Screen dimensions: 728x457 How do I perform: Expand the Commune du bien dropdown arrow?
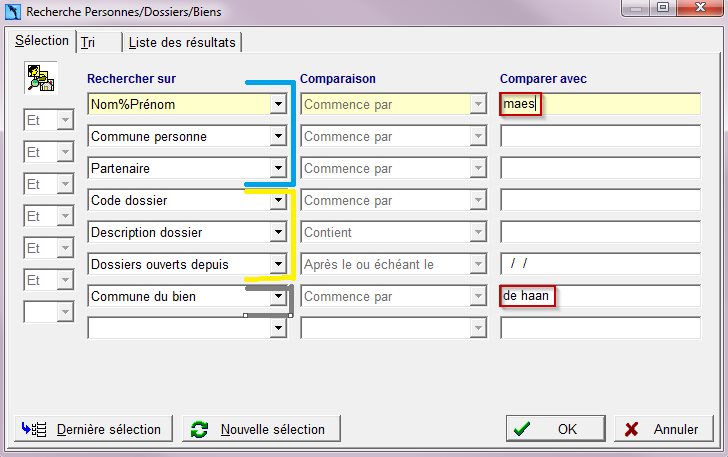coord(278,296)
